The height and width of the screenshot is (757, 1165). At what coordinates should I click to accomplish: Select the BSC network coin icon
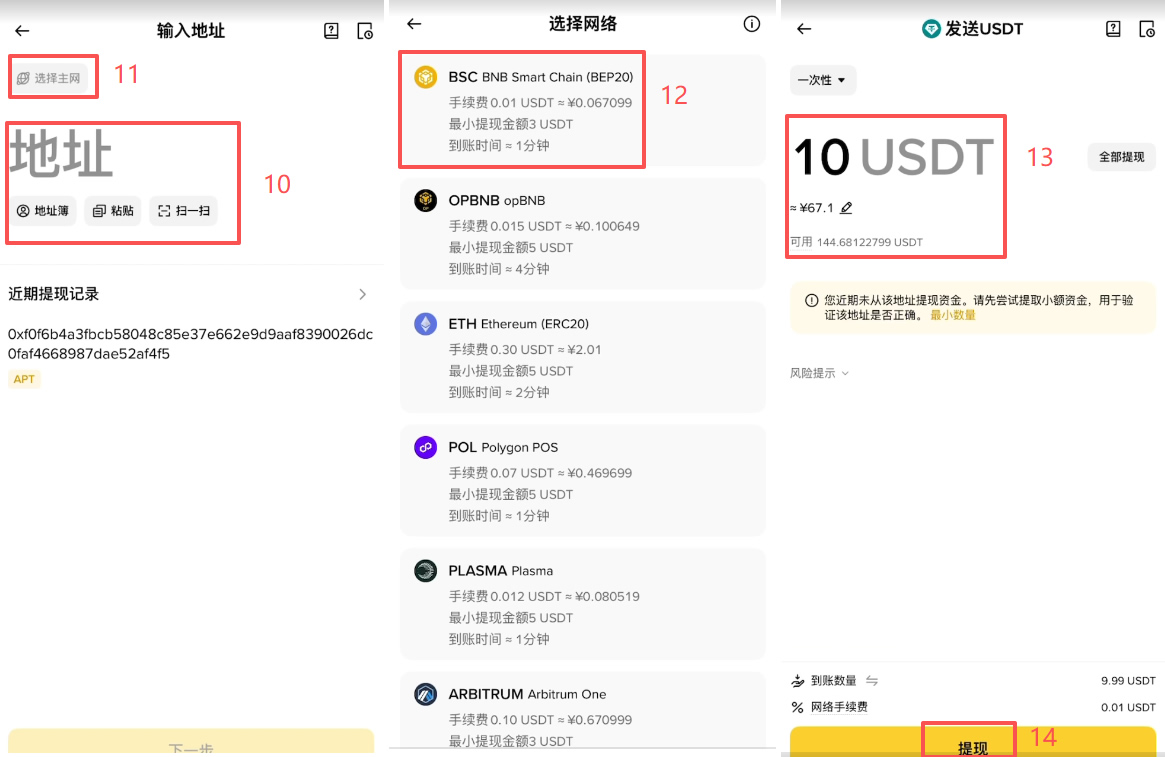tap(426, 77)
